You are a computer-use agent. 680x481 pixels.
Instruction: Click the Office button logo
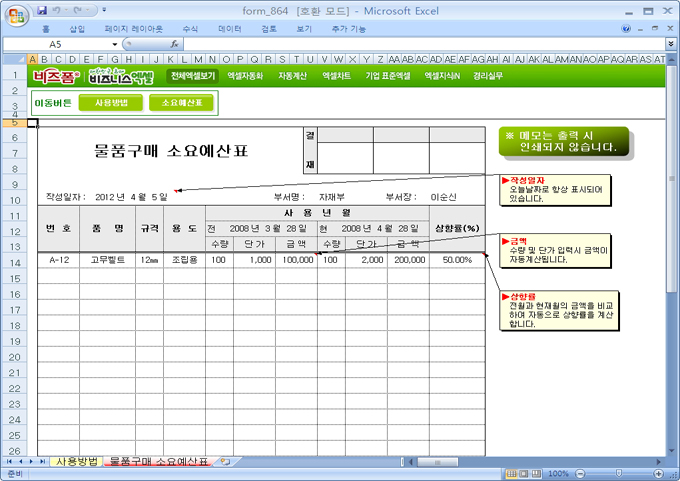click(14, 14)
